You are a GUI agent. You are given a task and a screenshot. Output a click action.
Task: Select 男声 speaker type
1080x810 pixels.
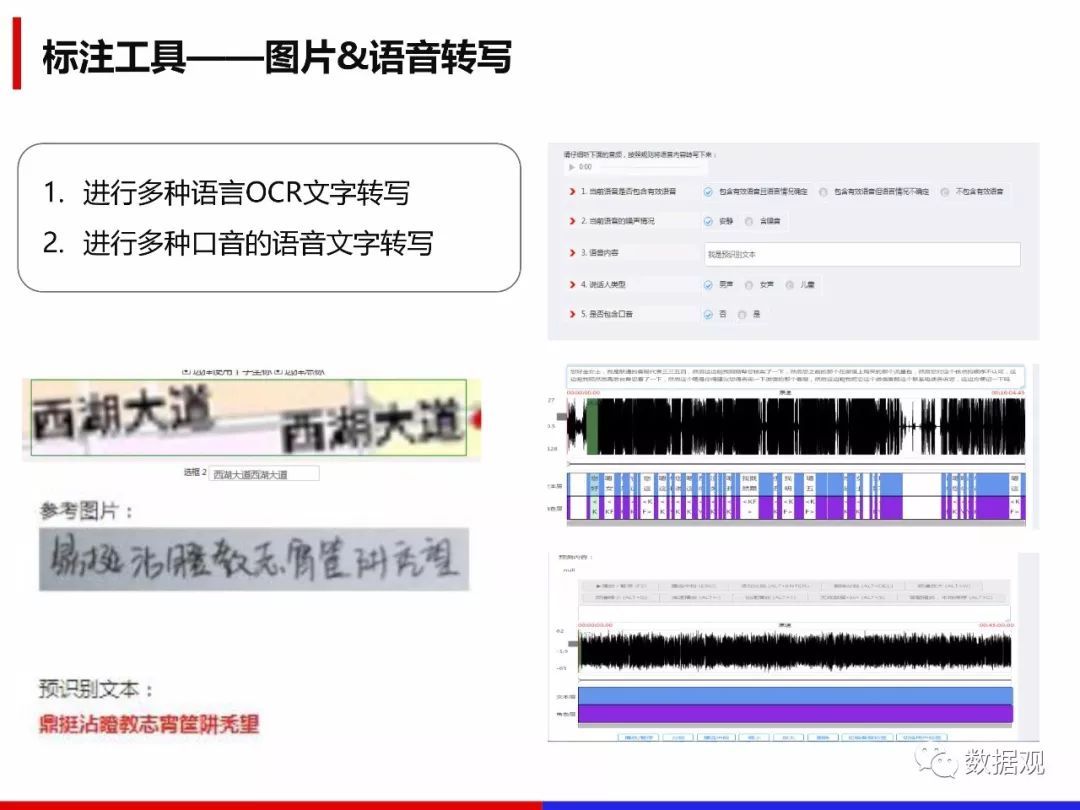708,285
